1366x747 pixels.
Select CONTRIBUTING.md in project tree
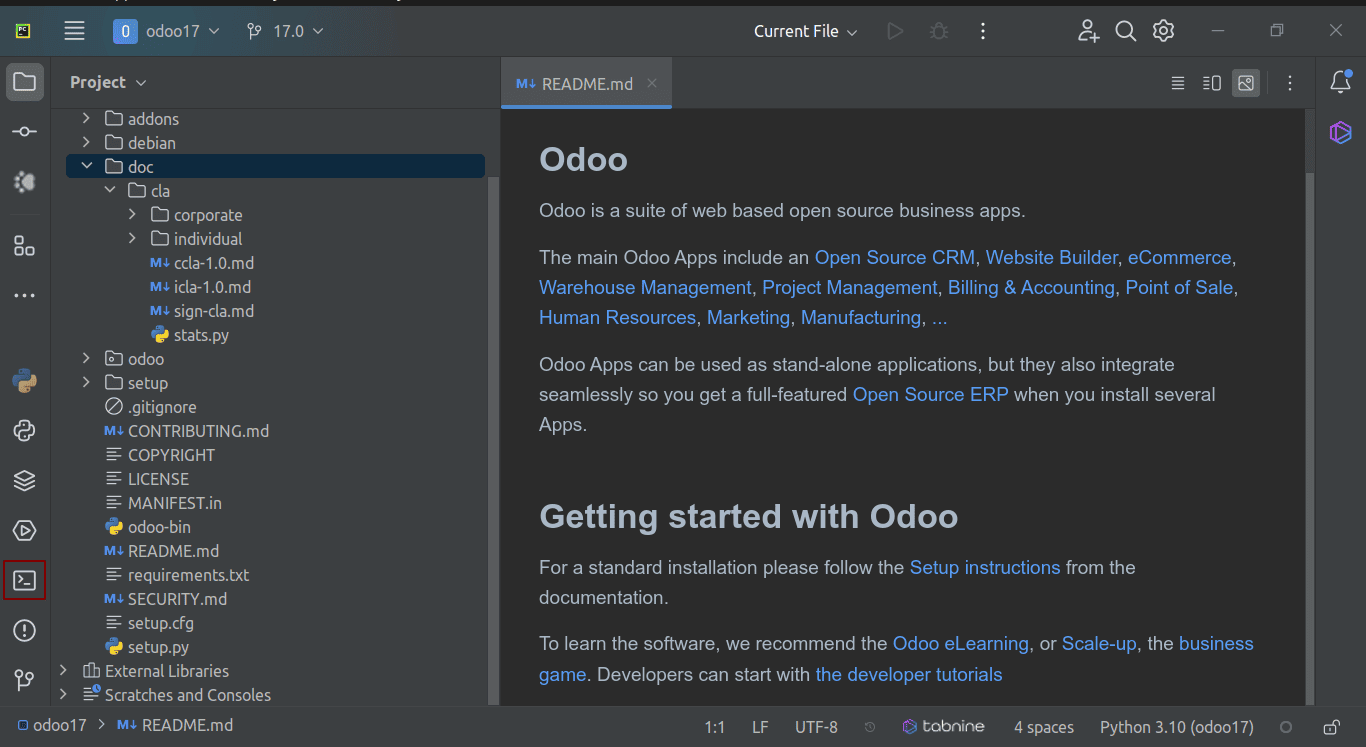pyautogui.click(x=186, y=430)
